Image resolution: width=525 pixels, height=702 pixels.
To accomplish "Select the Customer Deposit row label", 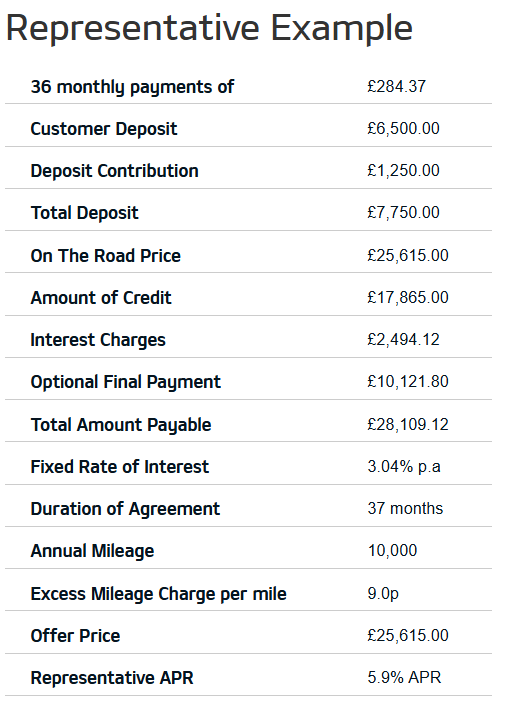I will (103, 129).
